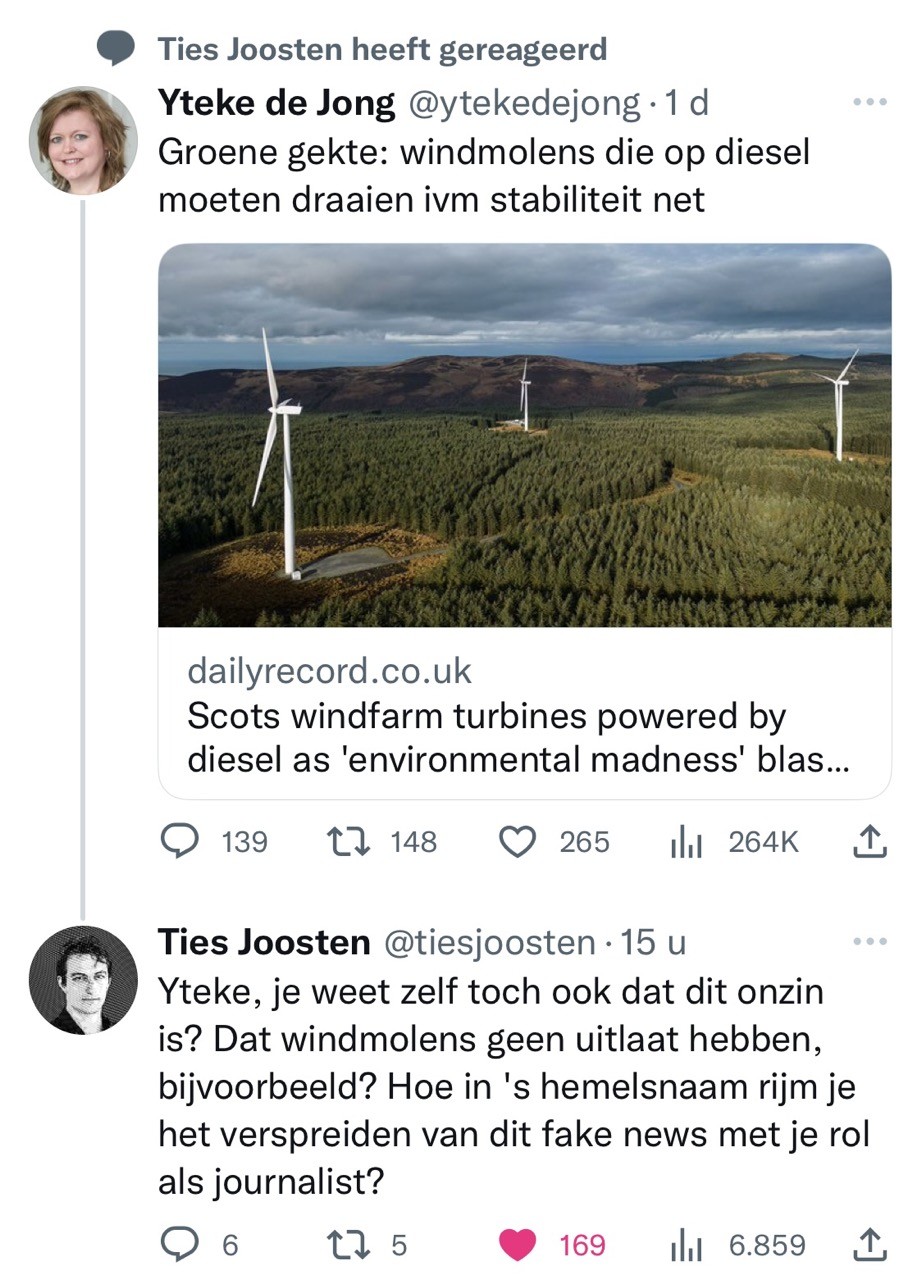Unlike Ties Joosten's reply with 169 likes
This screenshot has width=922, height=1280.
click(x=517, y=1245)
